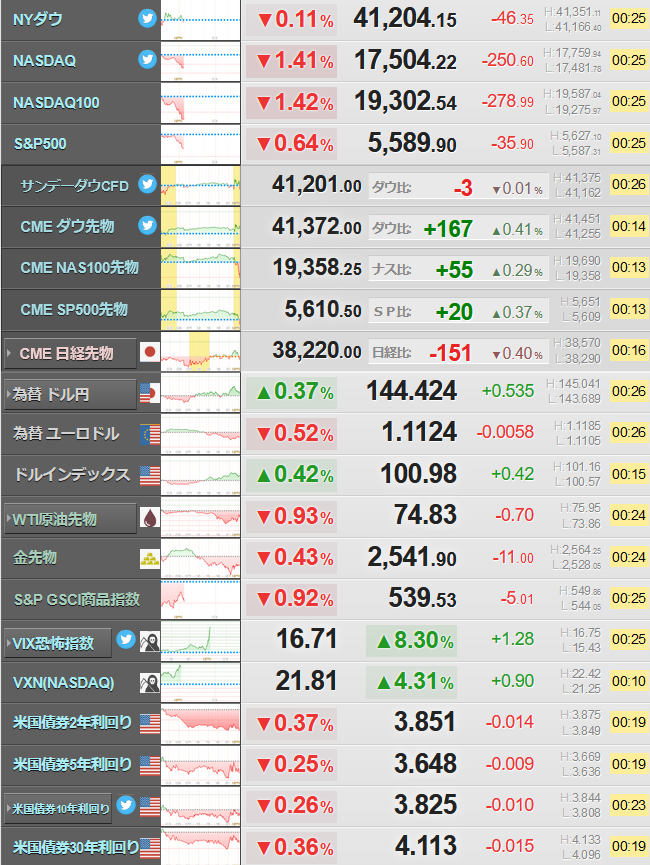The width and height of the screenshot is (650, 865).
Task: Open Twitter icon next to サンデーダウCFD
Action: [147, 184]
